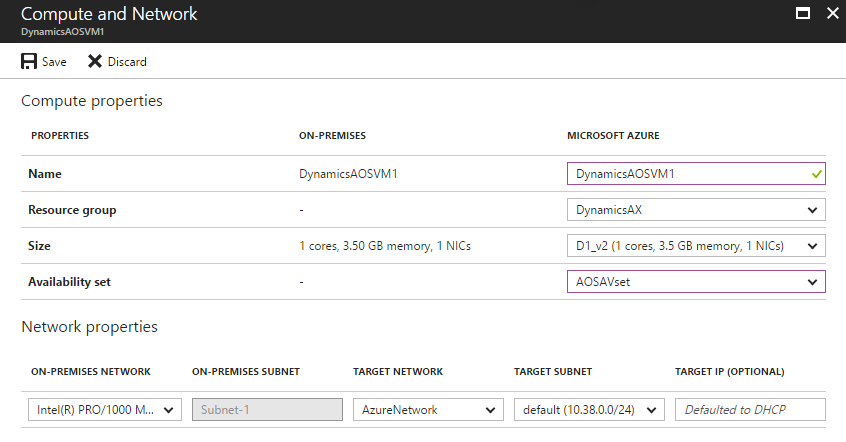Click the Resource group dropdown arrow
This screenshot has height=442, width=846.
tap(811, 210)
